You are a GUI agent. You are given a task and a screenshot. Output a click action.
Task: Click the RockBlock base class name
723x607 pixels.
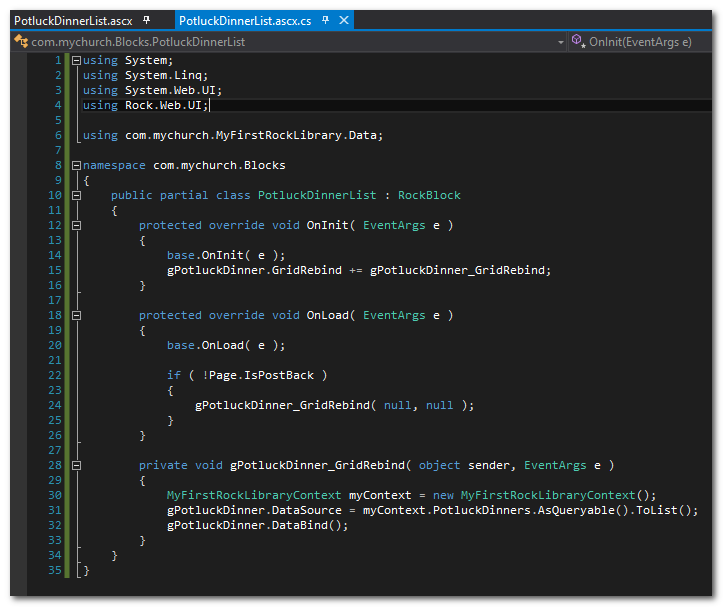(429, 195)
